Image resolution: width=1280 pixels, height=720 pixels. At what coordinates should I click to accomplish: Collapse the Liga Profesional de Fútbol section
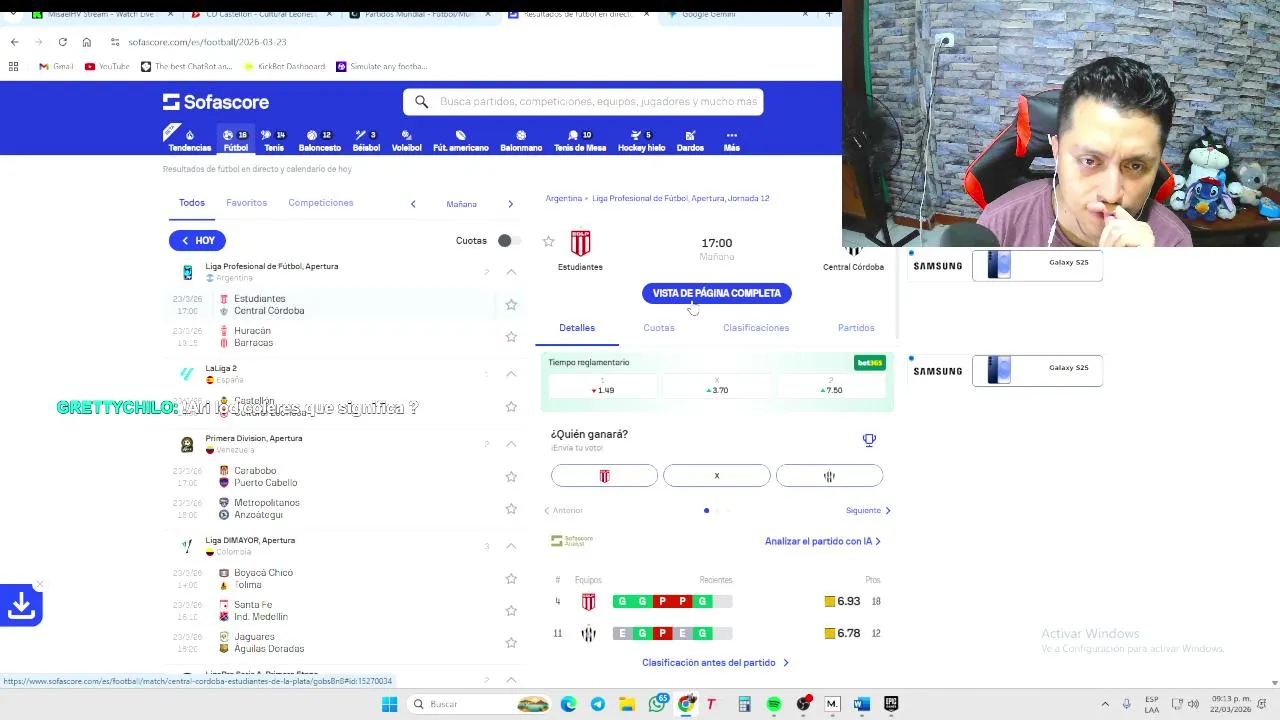click(511, 272)
